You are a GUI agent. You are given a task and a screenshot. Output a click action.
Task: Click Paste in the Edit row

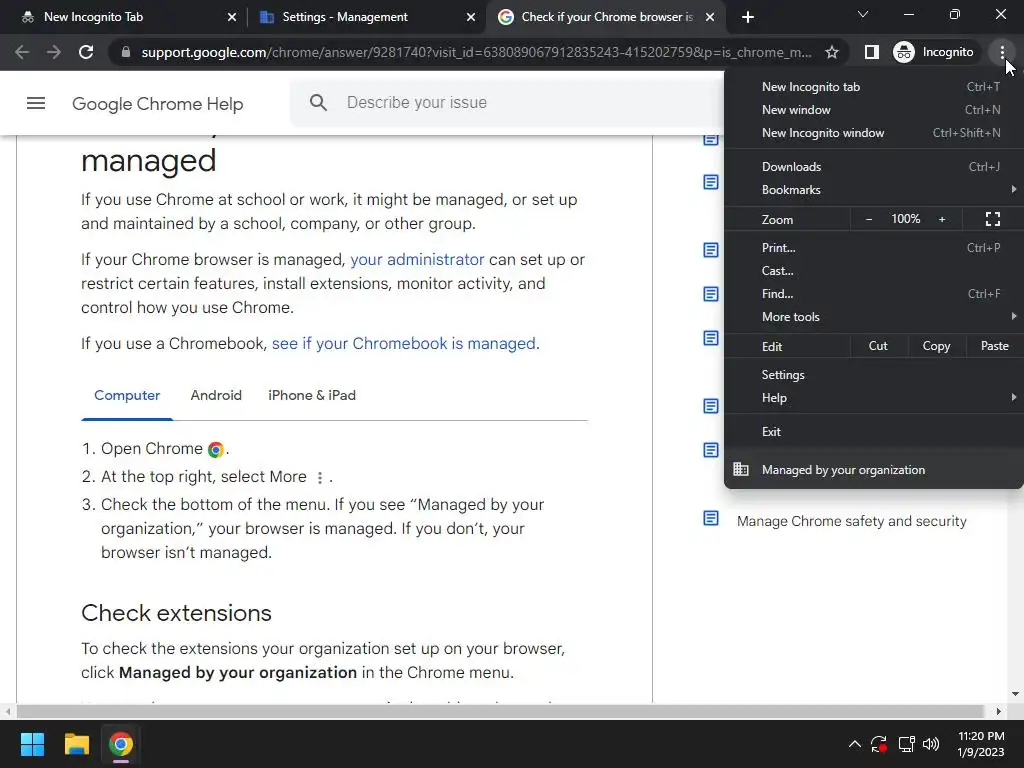click(994, 346)
